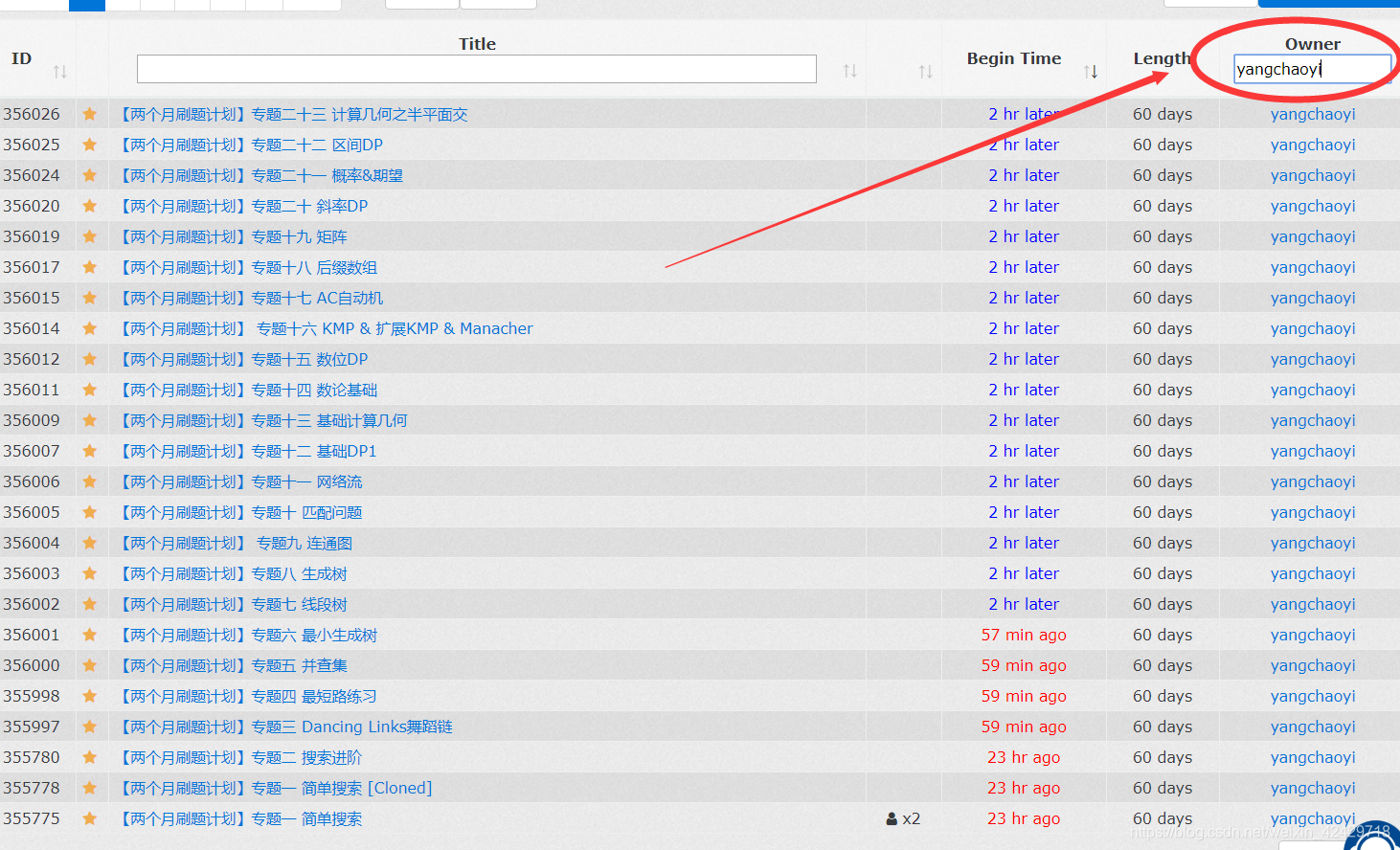This screenshot has height=850, width=1400.
Task: Click the Title filter input box
Action: click(x=477, y=69)
